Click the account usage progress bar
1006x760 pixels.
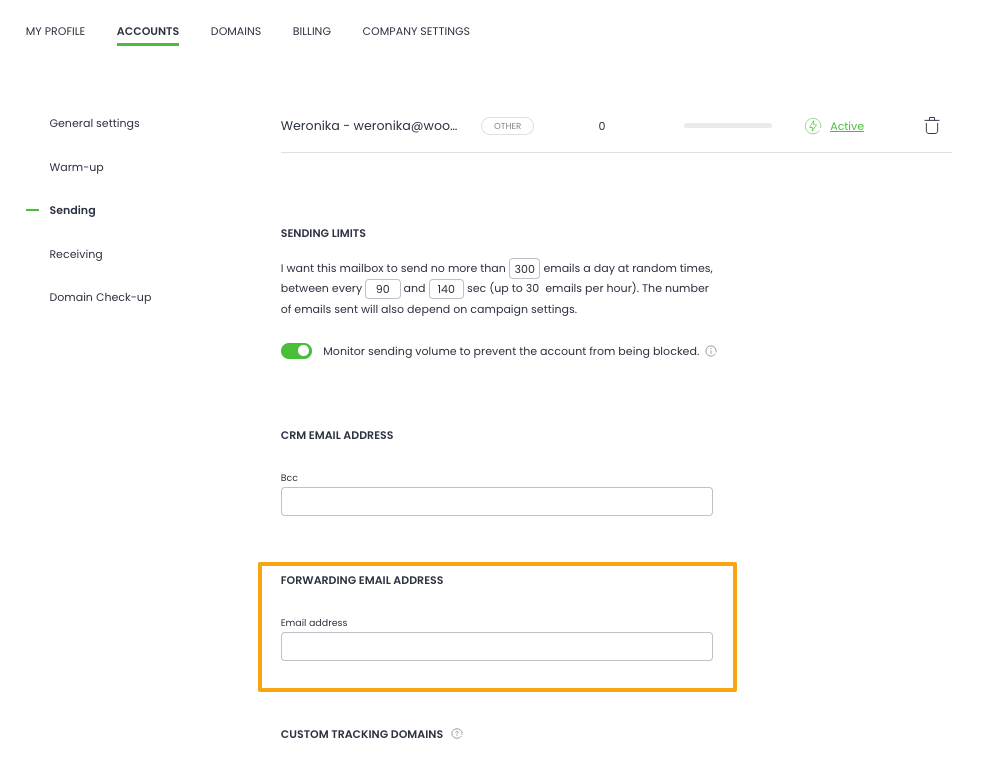pos(727,126)
